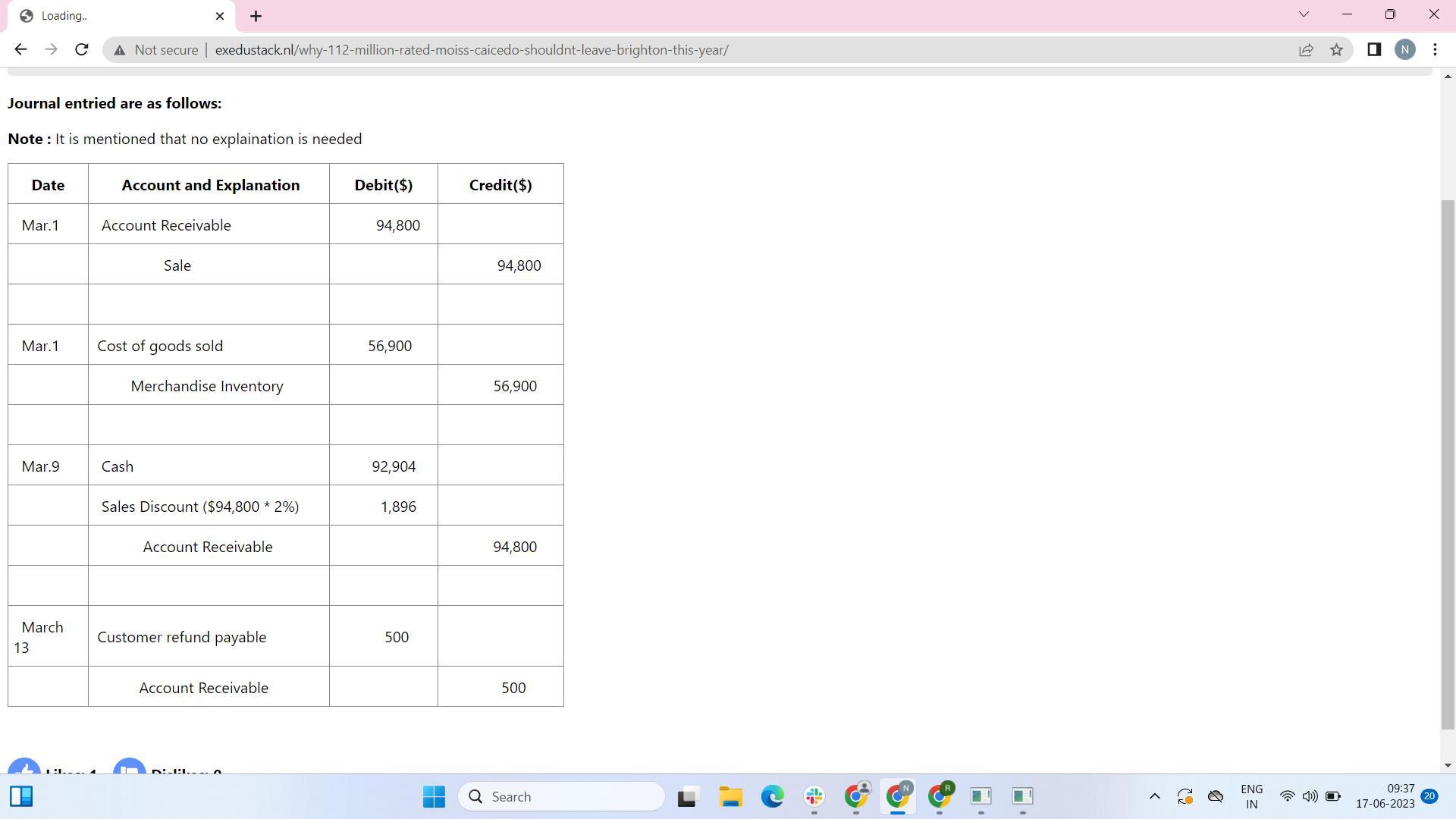Open Windows Start menu
1456x819 pixels.
point(434,796)
